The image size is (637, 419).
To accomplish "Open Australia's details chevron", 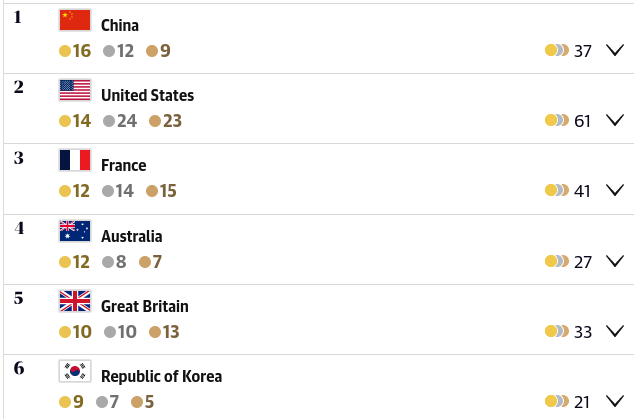I will click(x=614, y=261).
